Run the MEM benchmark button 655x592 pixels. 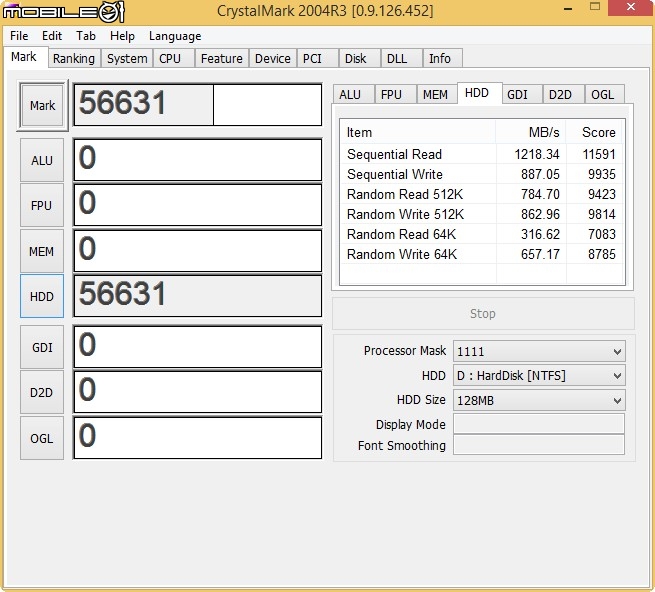tap(42, 252)
